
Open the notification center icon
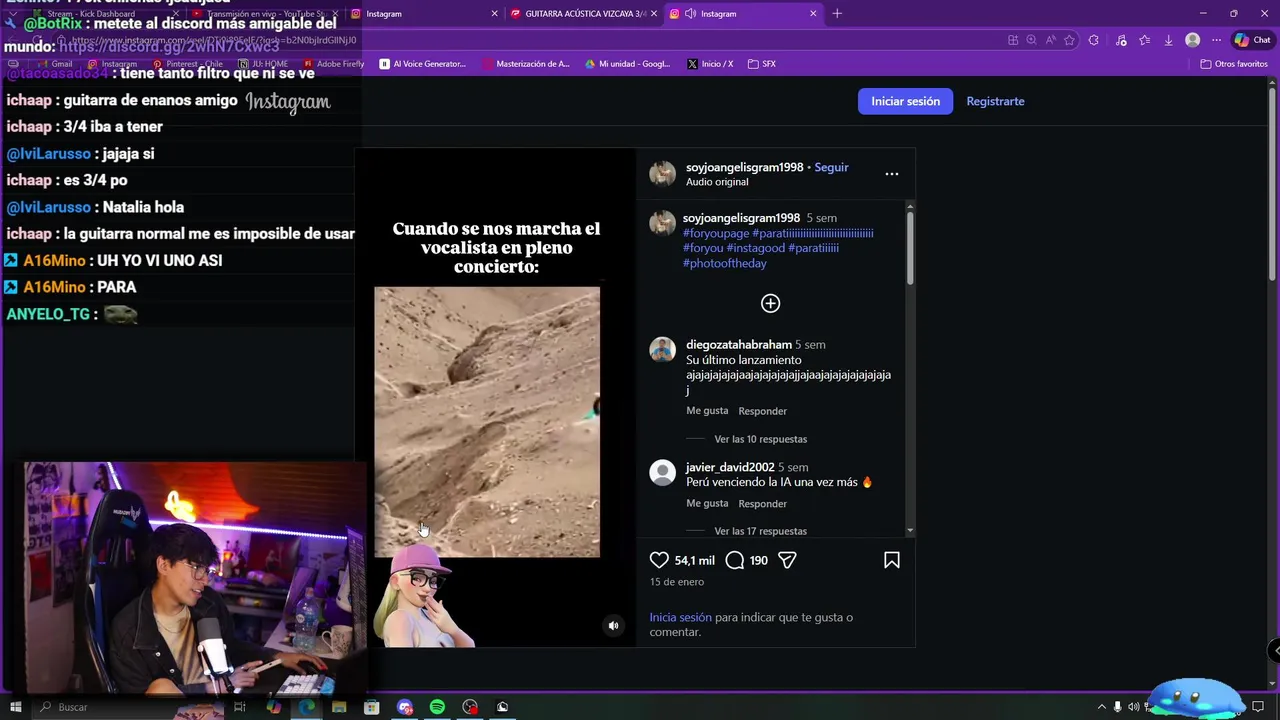pos(1258,707)
